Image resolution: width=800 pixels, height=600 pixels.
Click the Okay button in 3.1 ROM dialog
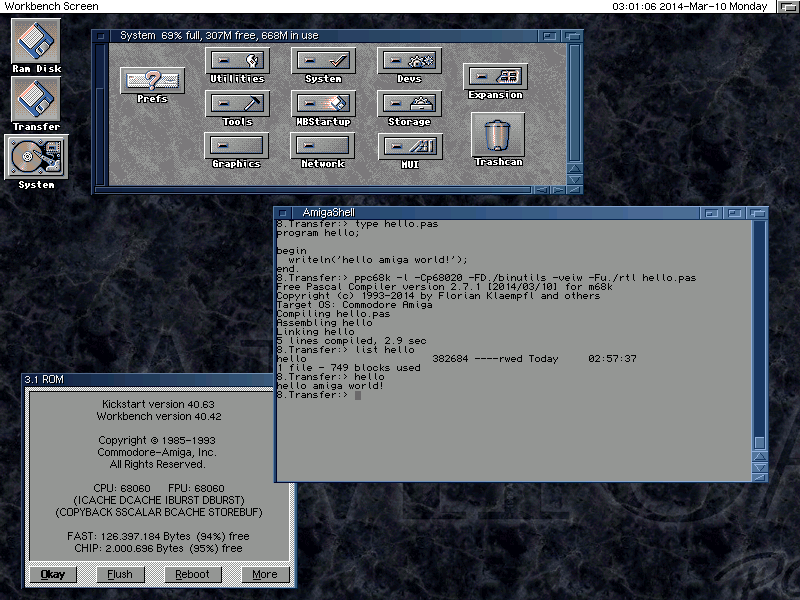53,574
